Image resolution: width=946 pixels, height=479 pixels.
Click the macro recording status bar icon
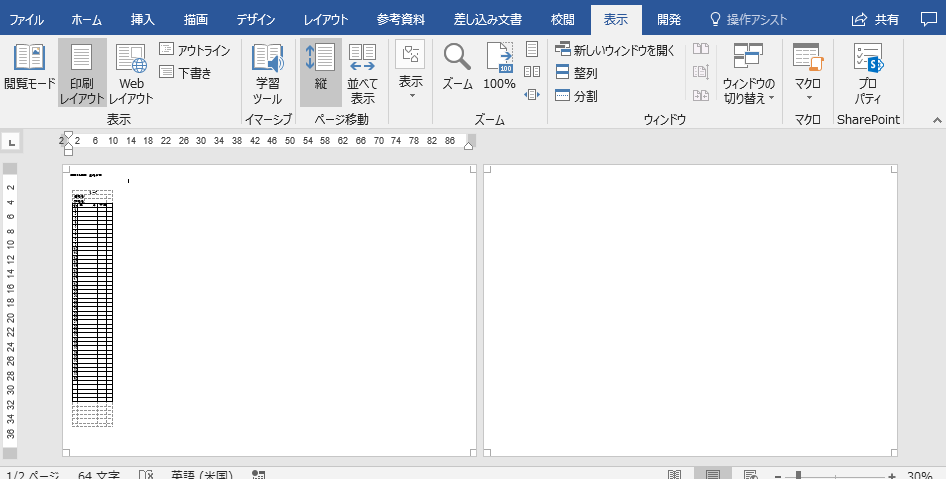coord(259,475)
